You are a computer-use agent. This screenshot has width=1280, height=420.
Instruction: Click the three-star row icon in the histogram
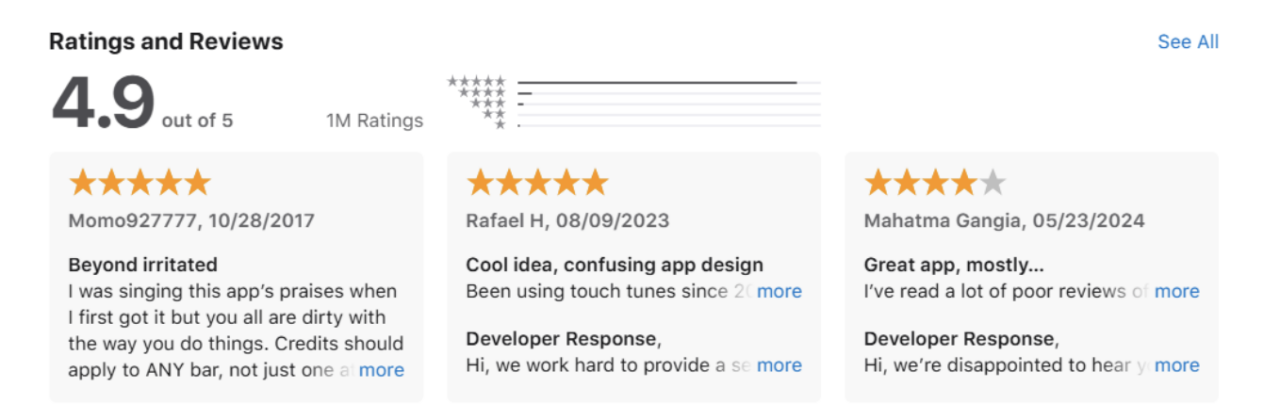[488, 104]
